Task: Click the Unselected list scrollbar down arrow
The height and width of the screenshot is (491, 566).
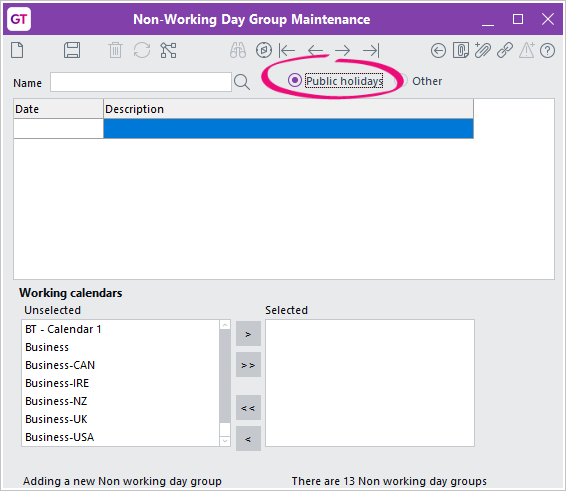Action: pyautogui.click(x=225, y=440)
